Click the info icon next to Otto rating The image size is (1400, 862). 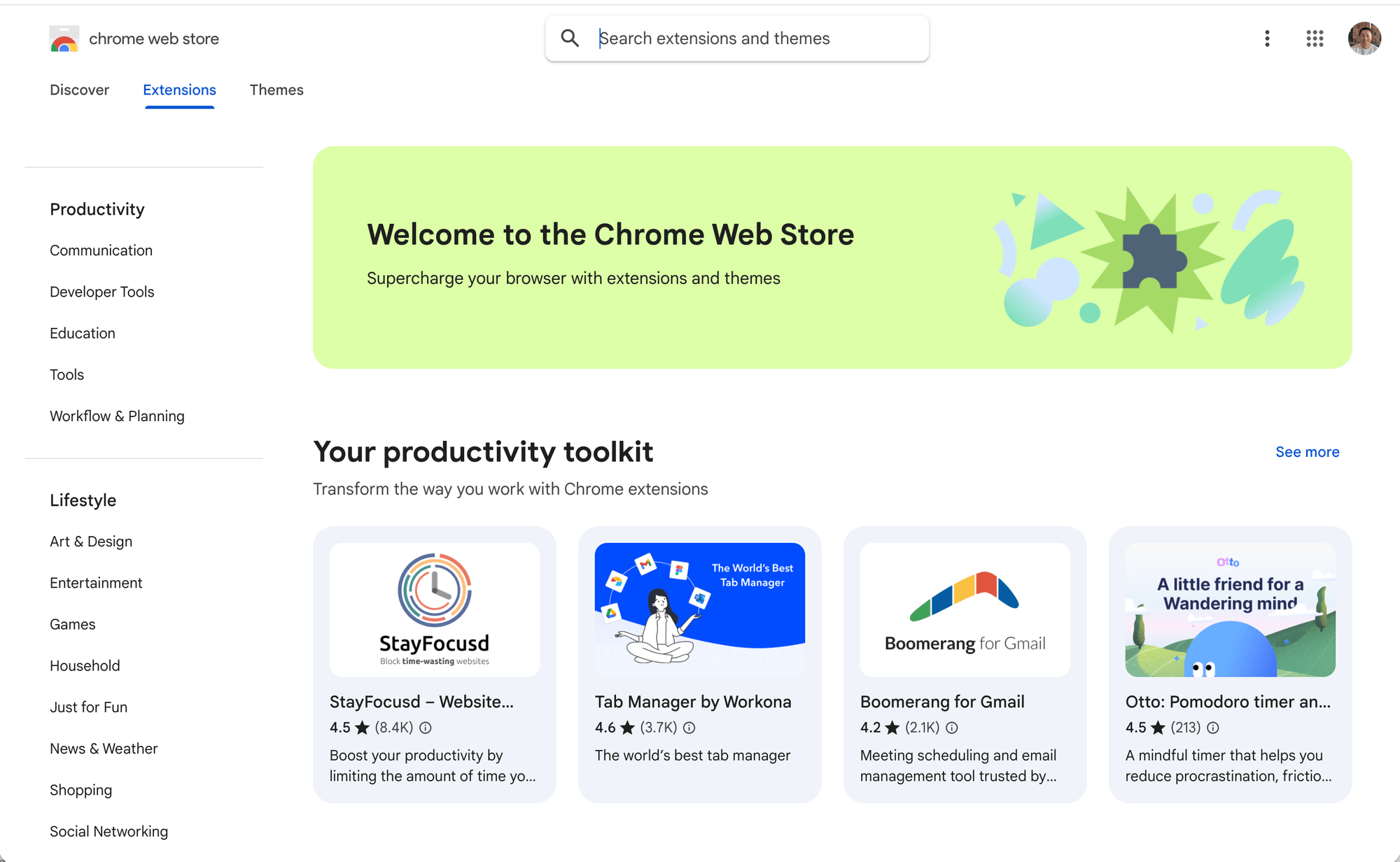tap(1213, 728)
